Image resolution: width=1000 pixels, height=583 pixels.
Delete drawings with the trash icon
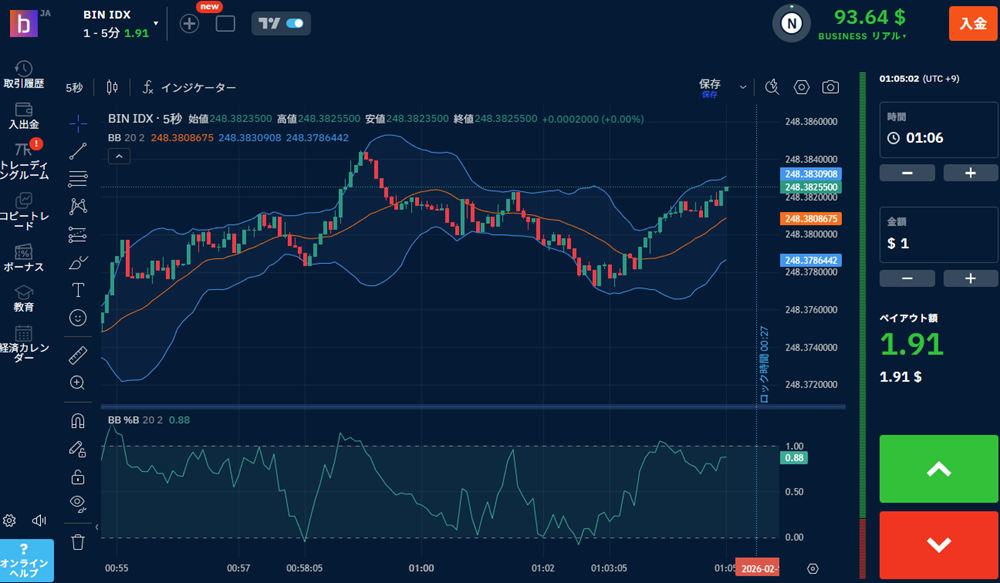click(78, 542)
